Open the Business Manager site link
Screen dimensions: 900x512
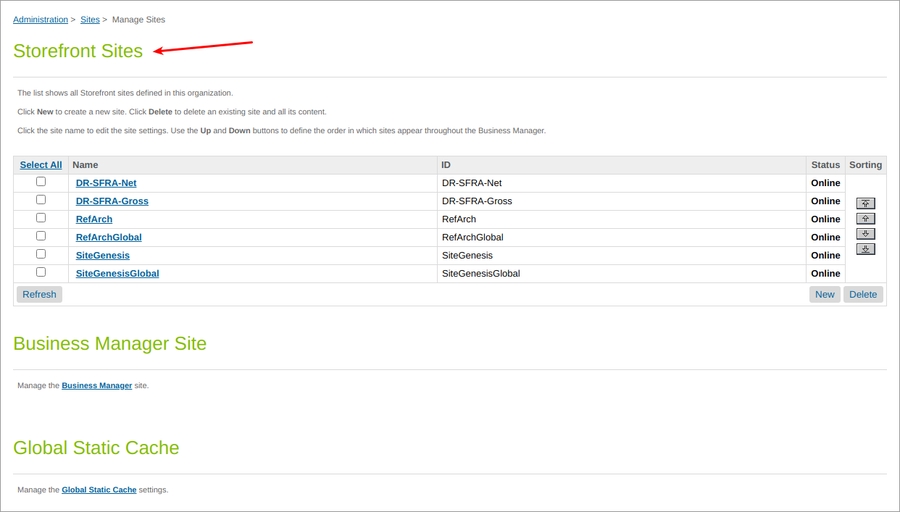pyautogui.click(x=97, y=386)
